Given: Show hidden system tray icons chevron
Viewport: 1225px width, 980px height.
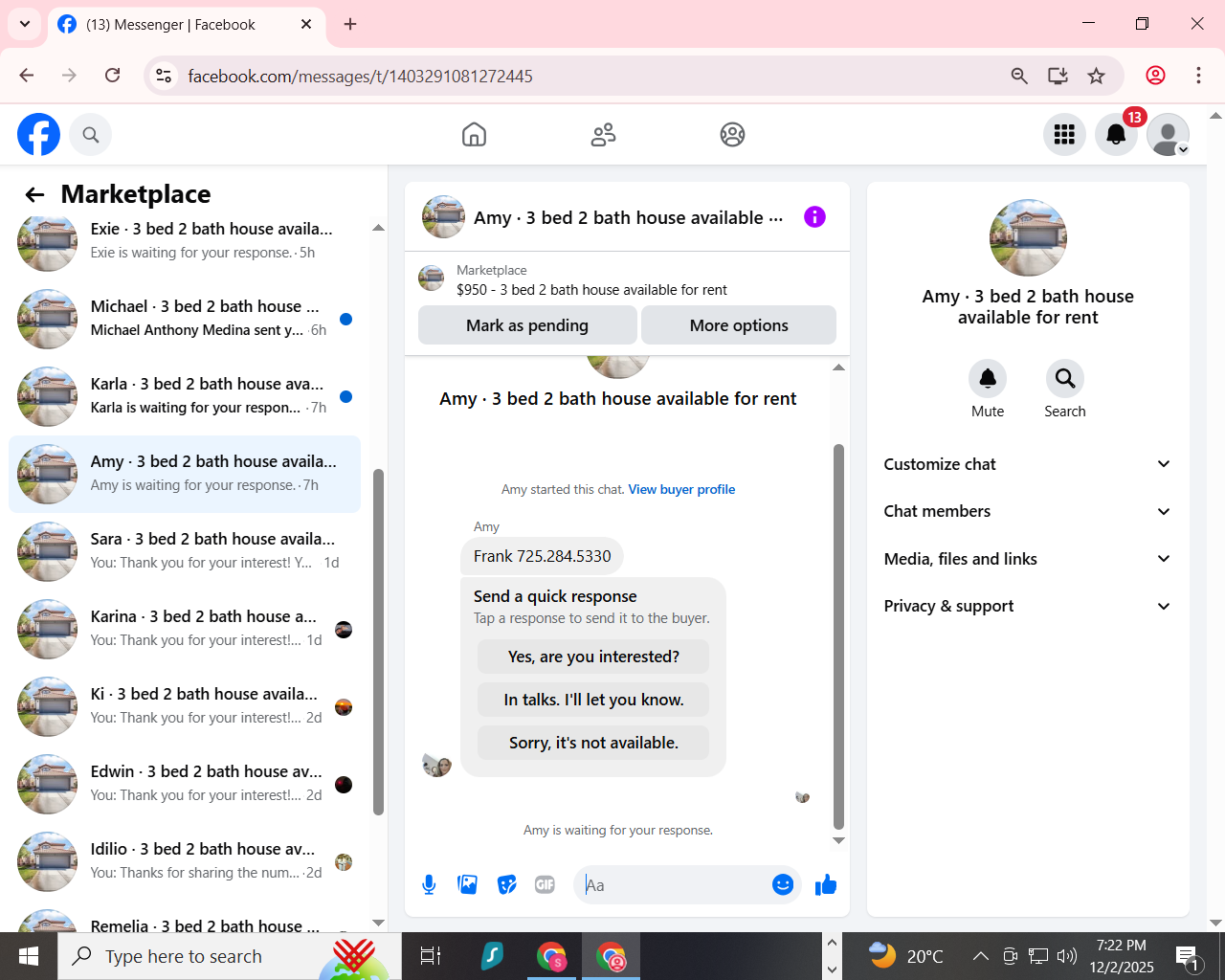Looking at the screenshot, I should [x=980, y=956].
